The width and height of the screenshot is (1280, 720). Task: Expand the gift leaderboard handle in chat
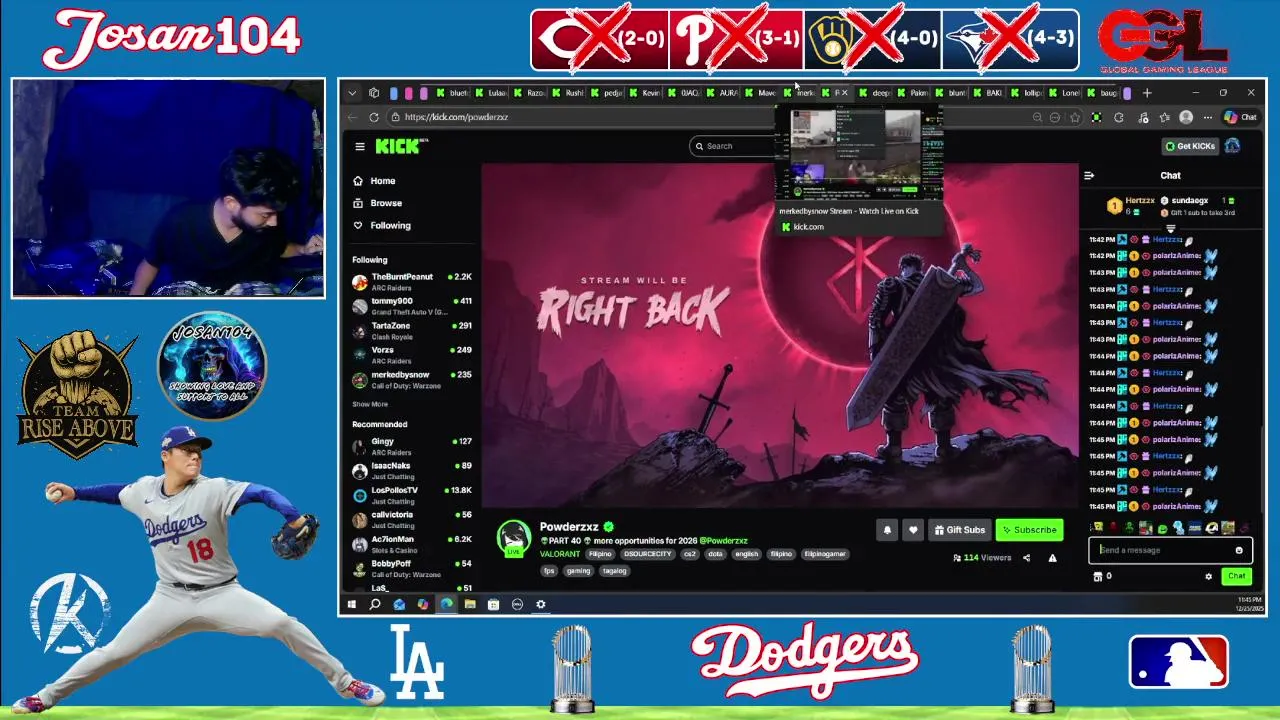[1170, 229]
